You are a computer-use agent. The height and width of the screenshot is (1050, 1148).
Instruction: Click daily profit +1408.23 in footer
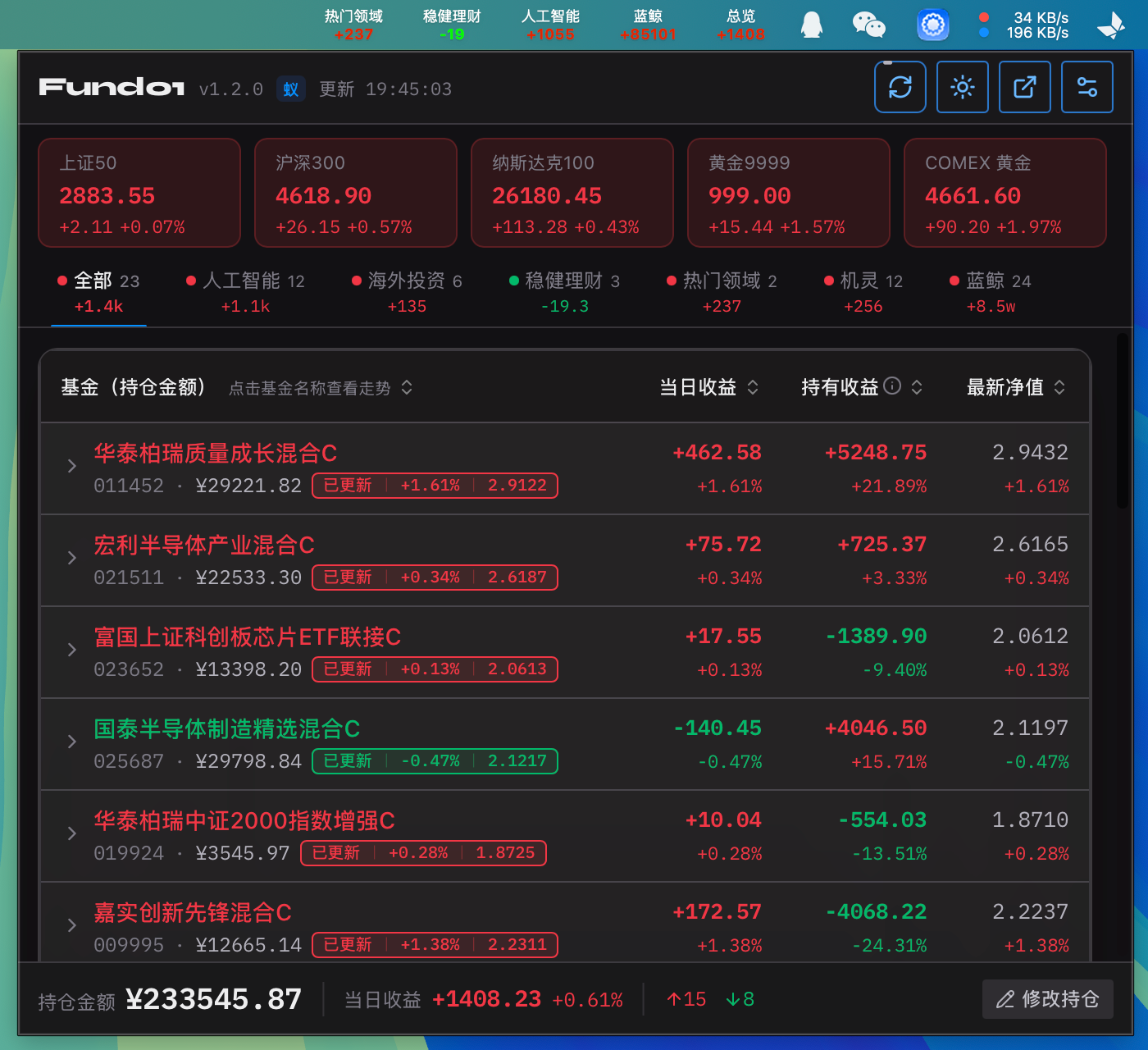click(486, 999)
